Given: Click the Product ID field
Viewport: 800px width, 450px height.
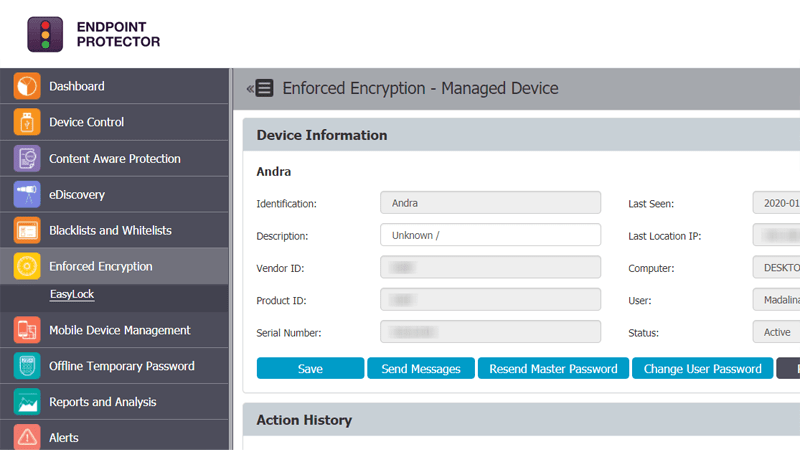Looking at the screenshot, I should 490,299.
